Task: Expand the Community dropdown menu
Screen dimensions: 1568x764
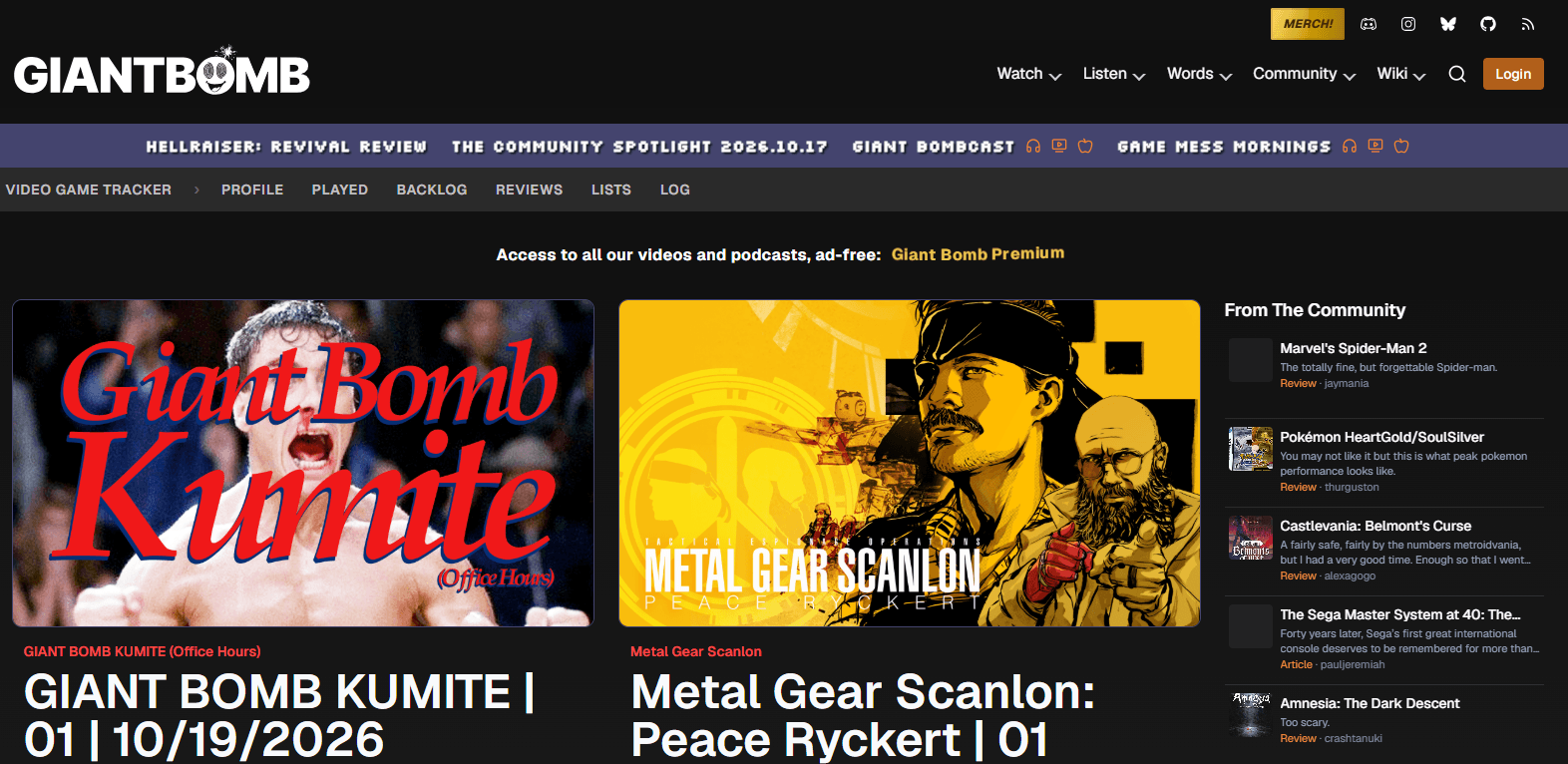Action: pyautogui.click(x=1305, y=74)
